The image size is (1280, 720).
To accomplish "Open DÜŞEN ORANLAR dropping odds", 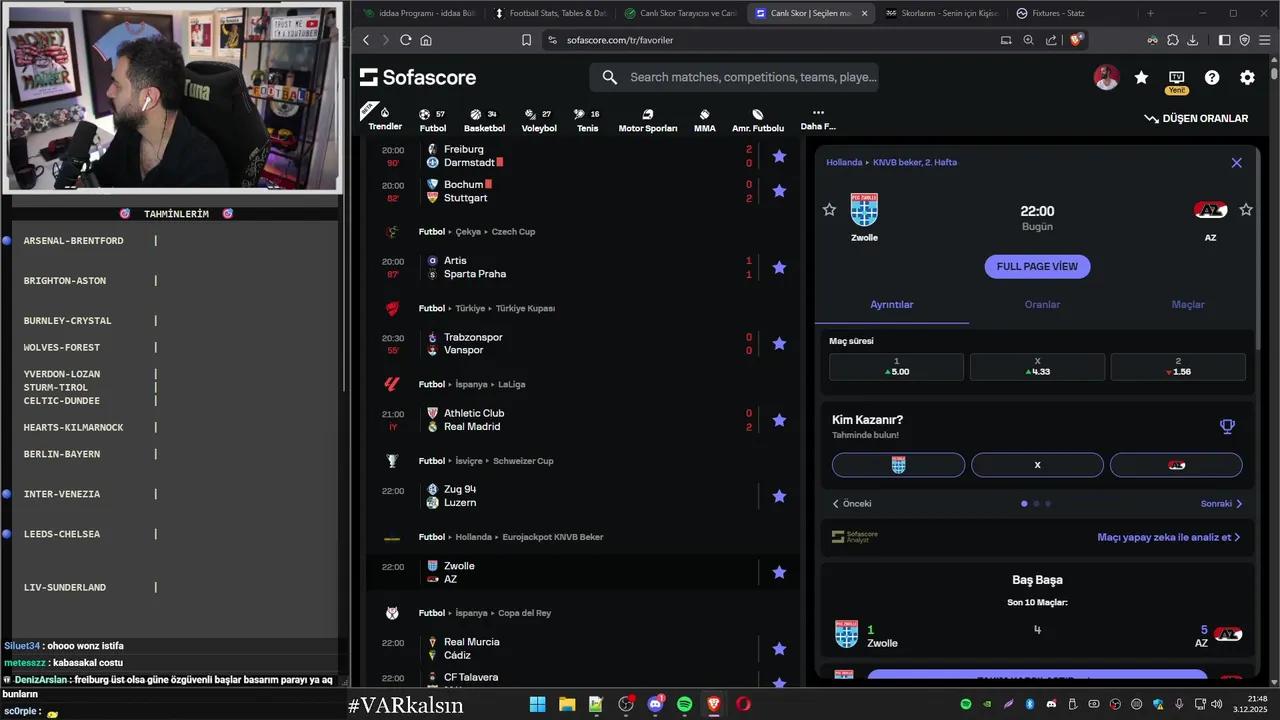I will pyautogui.click(x=1196, y=118).
